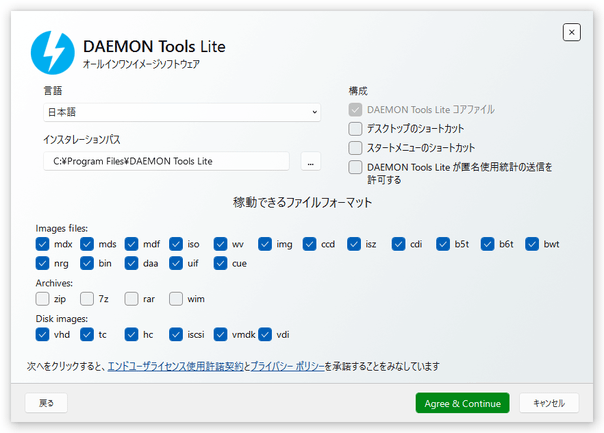Uncheck the iscsi disk image format

(x=176, y=334)
